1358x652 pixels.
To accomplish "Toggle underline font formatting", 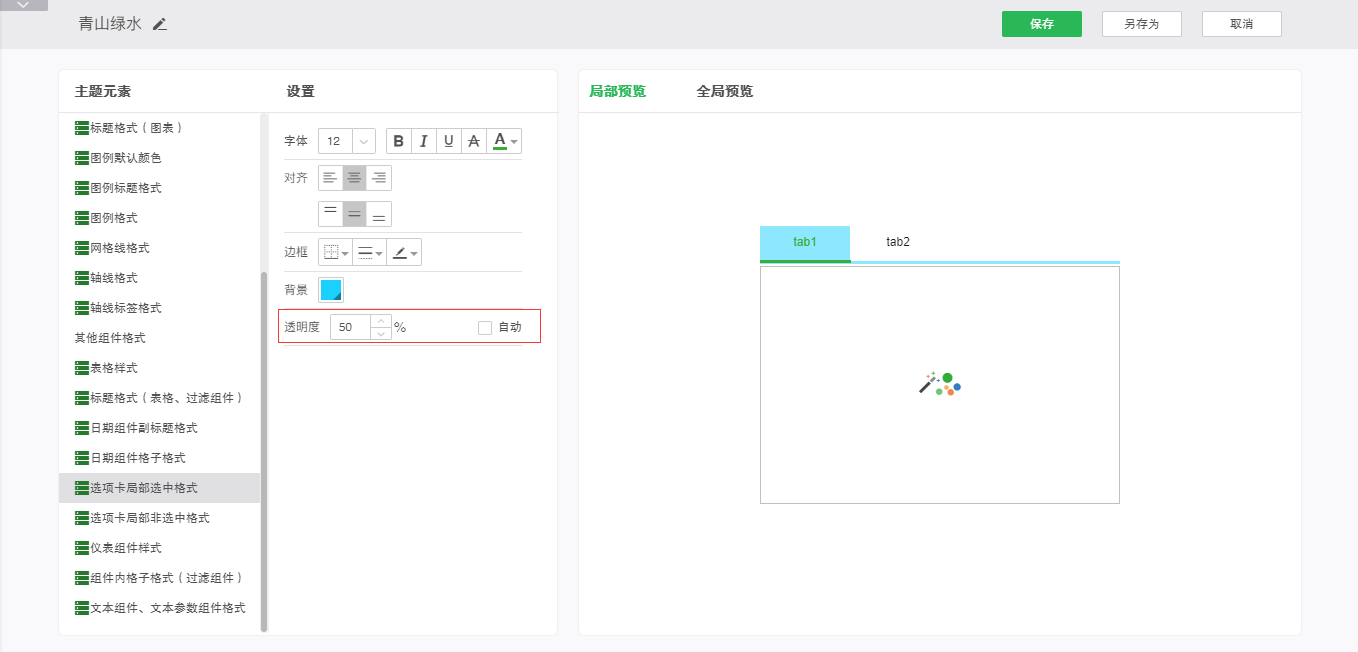I will tap(449, 141).
